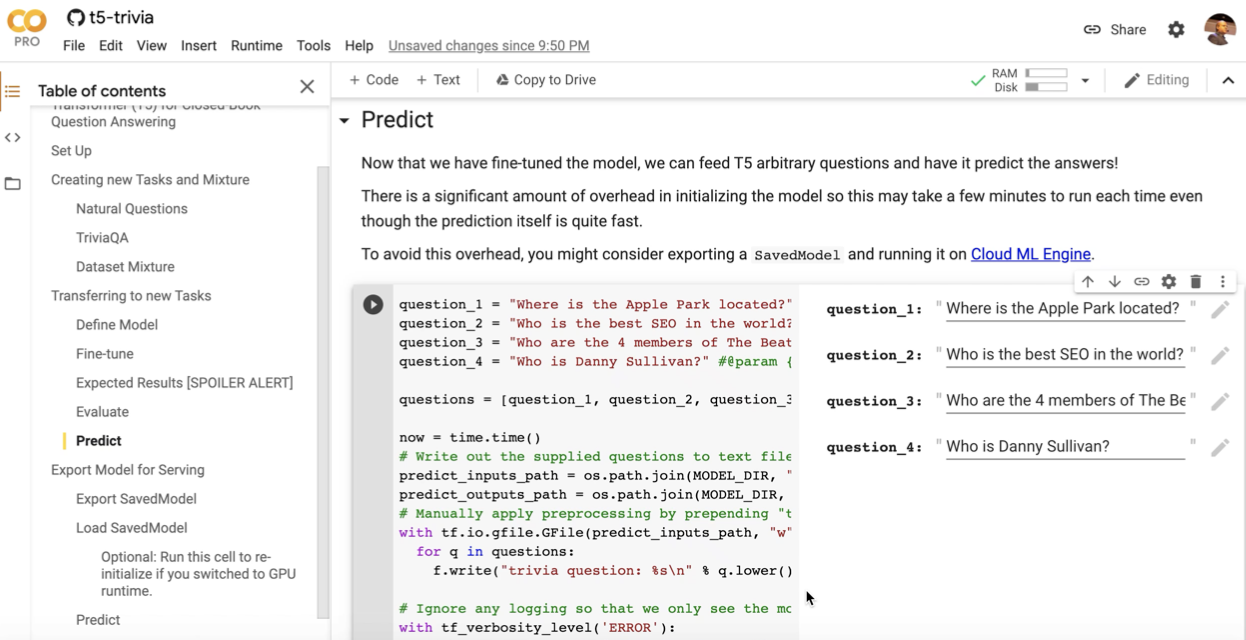The image size is (1246, 640).
Task: Follow the Cloud ML Engine link
Action: coord(1031,254)
